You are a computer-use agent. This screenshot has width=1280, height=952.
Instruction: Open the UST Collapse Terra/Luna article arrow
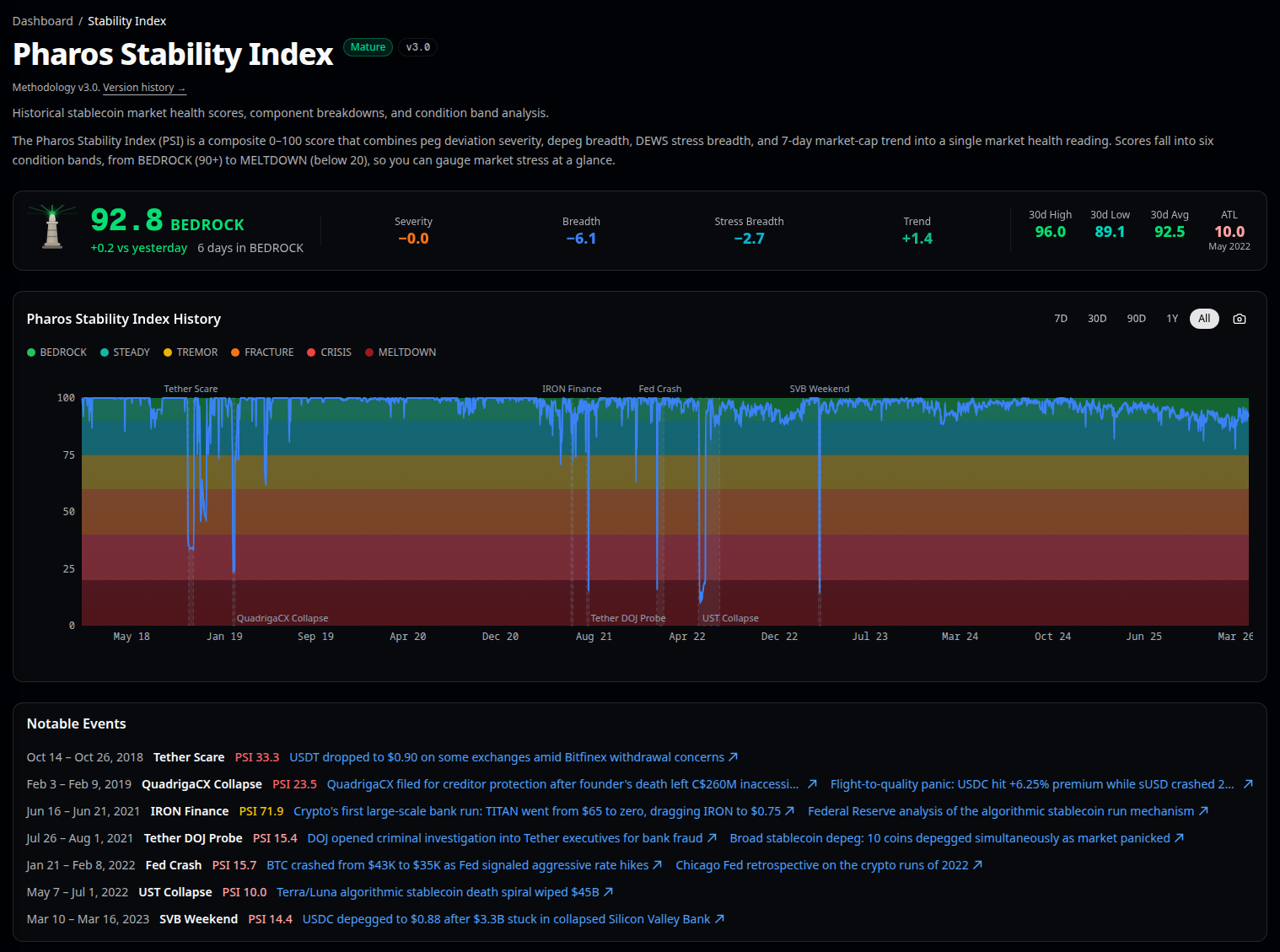pyautogui.click(x=608, y=891)
